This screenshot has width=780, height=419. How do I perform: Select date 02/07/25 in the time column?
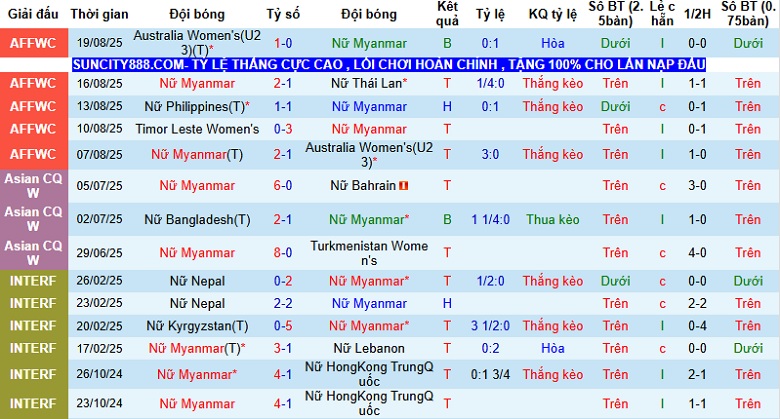99,219
